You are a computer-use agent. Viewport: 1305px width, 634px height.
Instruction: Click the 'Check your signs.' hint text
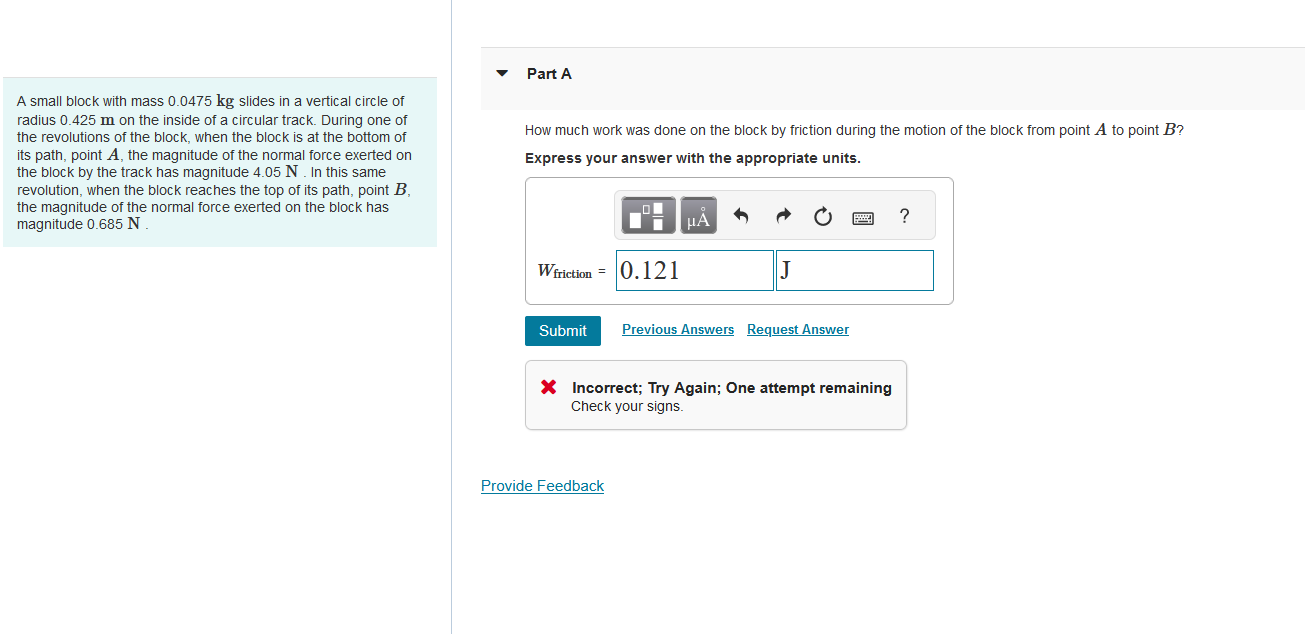(627, 406)
